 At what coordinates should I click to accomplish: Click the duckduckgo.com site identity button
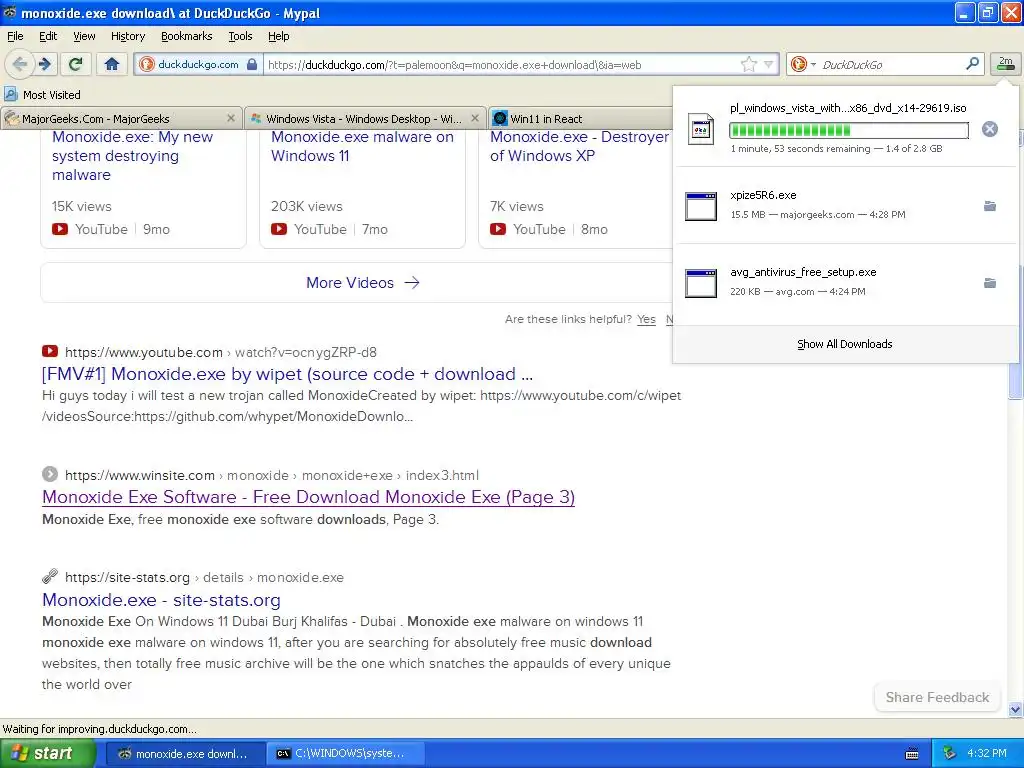click(x=199, y=64)
